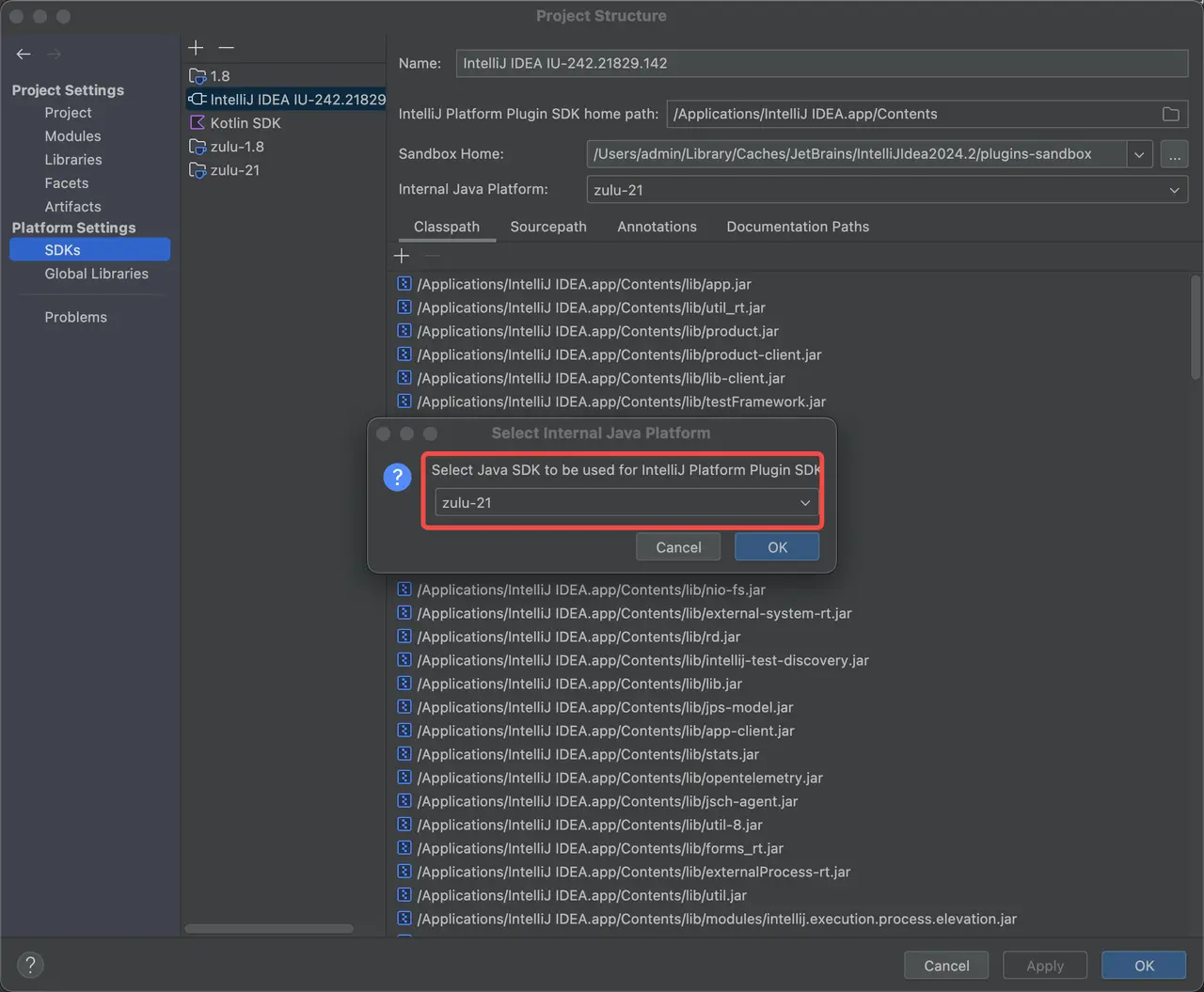Screen dimensions: 1204x992
Task: Click the jar icon beside stats.jar
Action: [404, 754]
